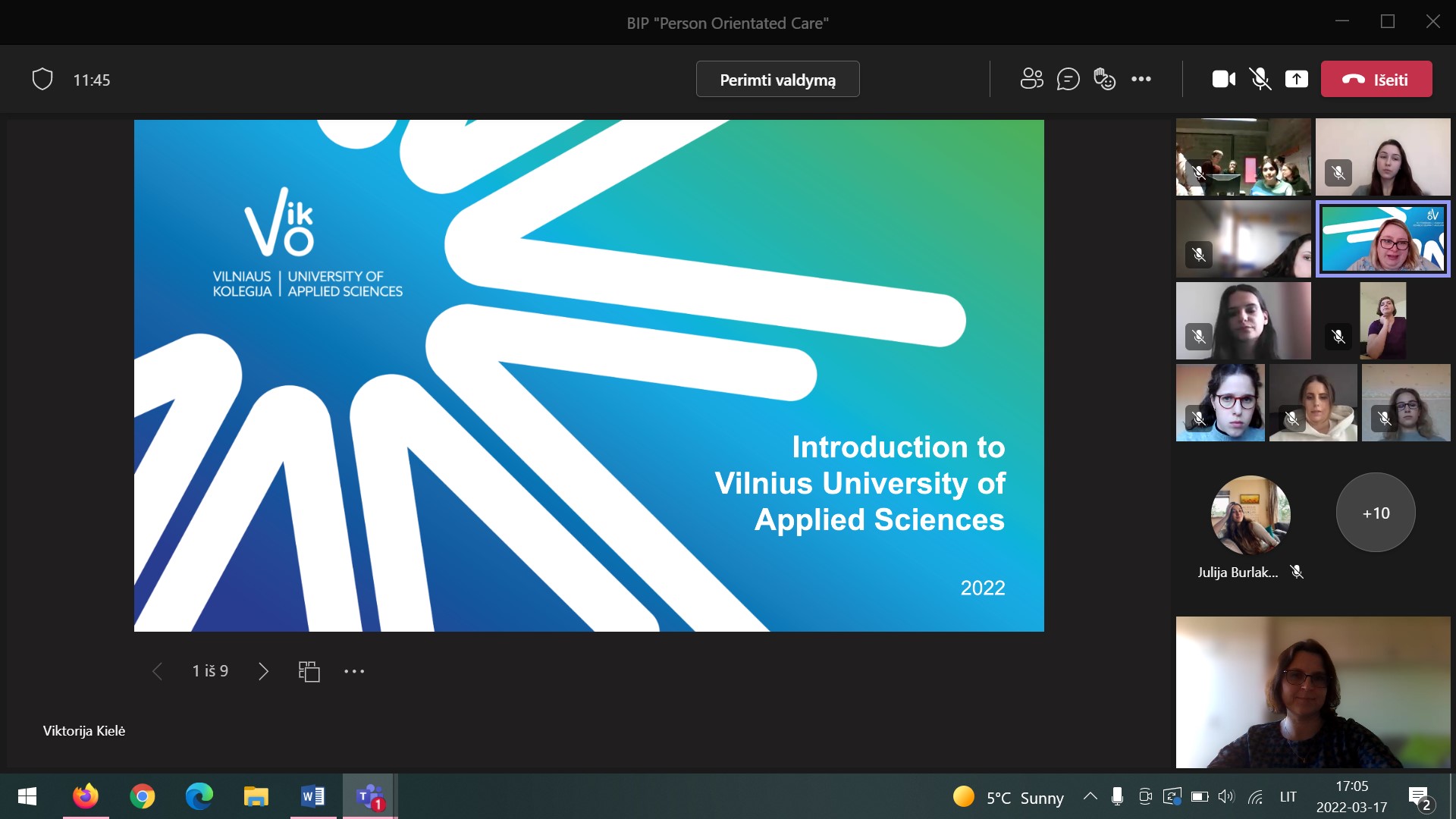Open the slide more options menu below the slide

[x=354, y=671]
